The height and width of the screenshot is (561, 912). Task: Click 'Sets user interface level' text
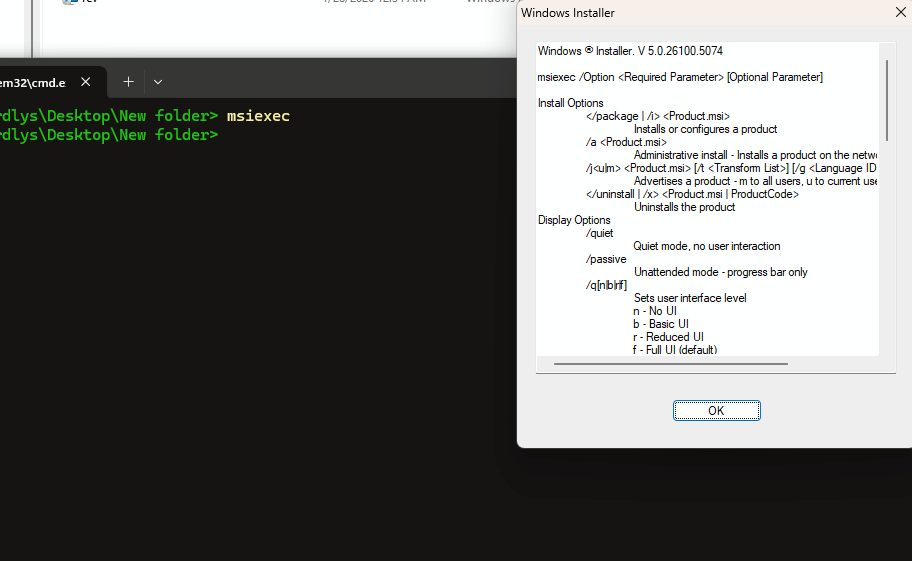690,298
